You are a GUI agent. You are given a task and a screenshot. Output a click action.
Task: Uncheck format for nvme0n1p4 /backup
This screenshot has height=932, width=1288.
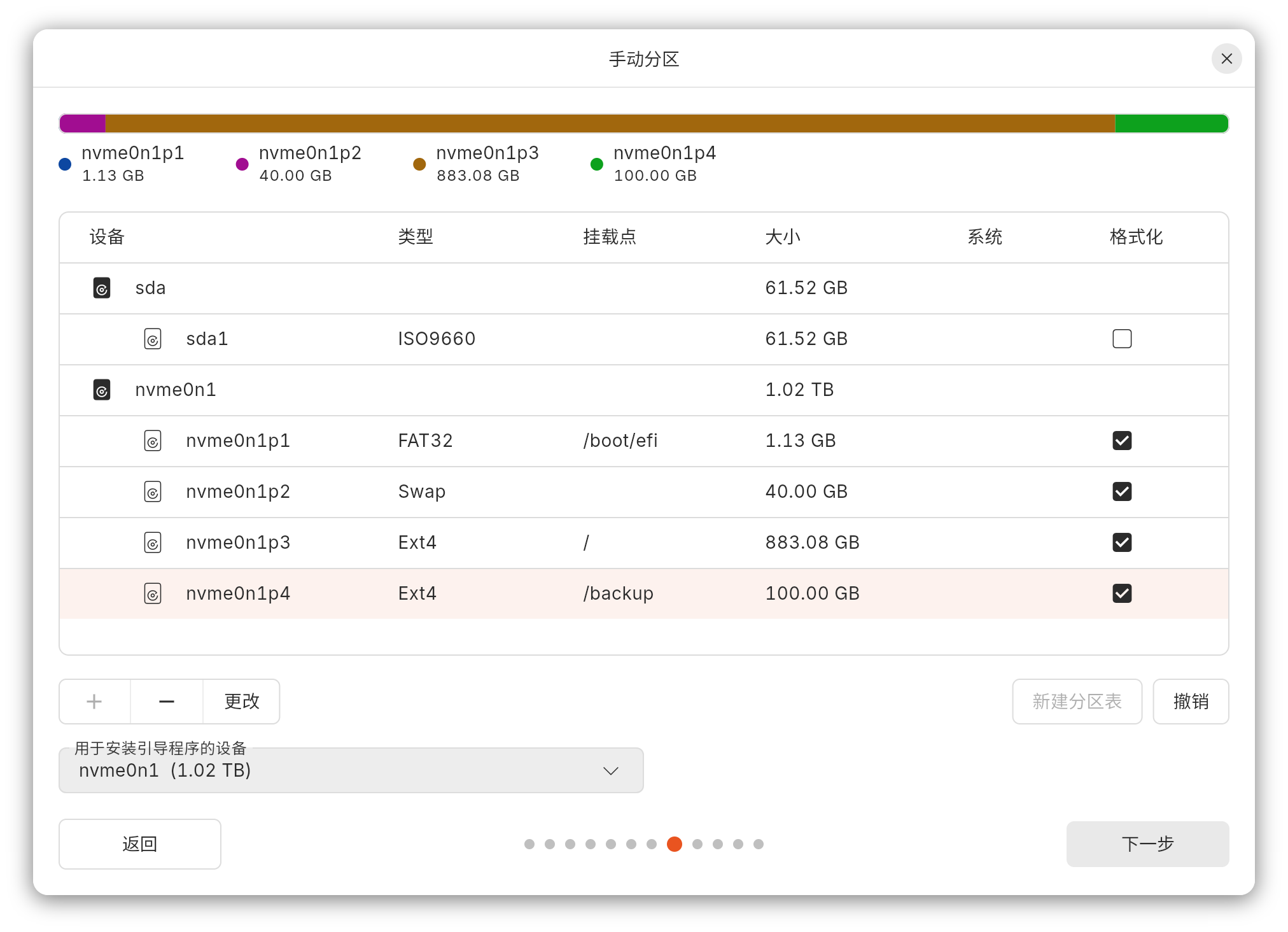click(1122, 593)
